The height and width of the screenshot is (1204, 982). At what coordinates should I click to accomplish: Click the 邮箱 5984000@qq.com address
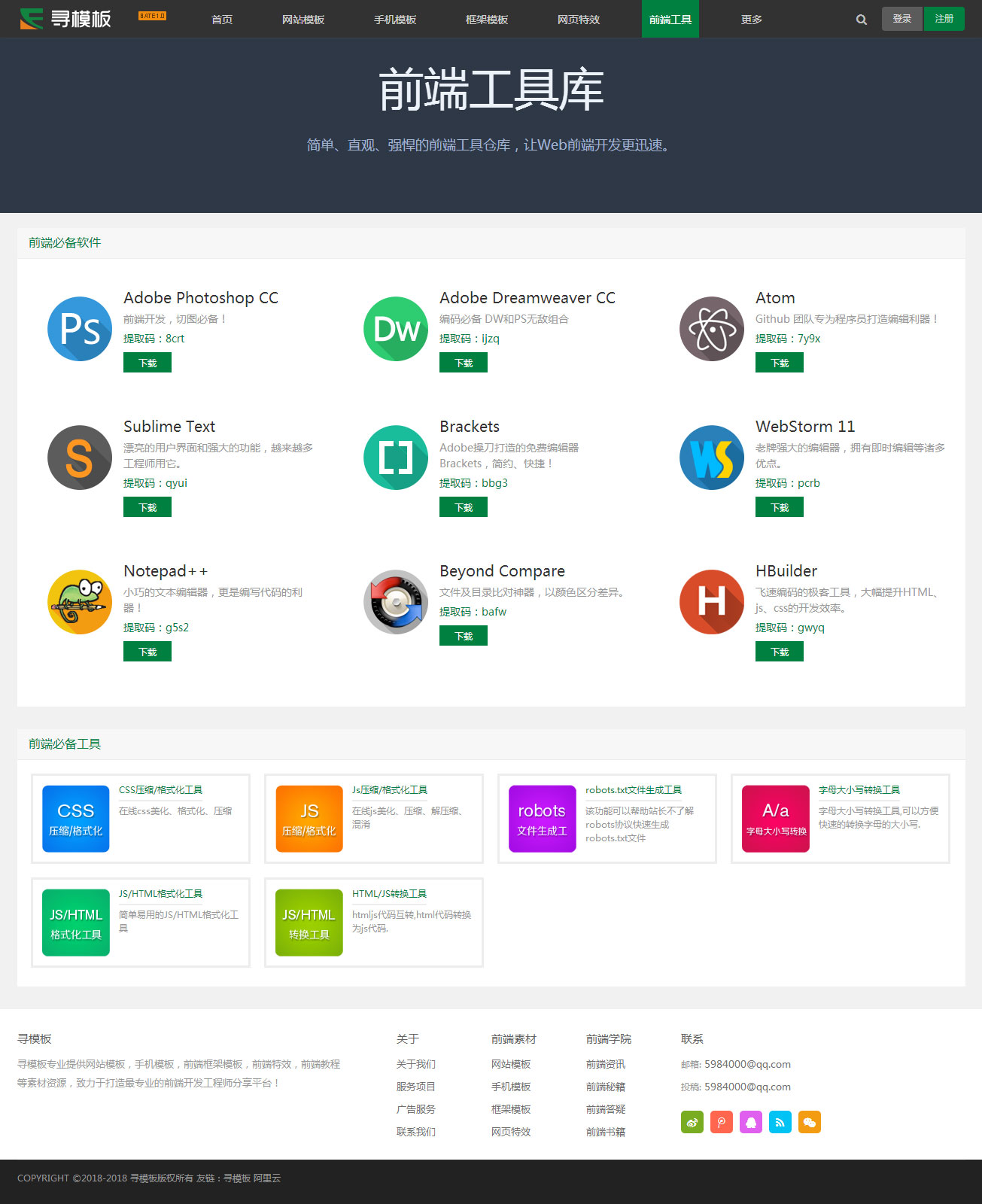[x=747, y=1064]
